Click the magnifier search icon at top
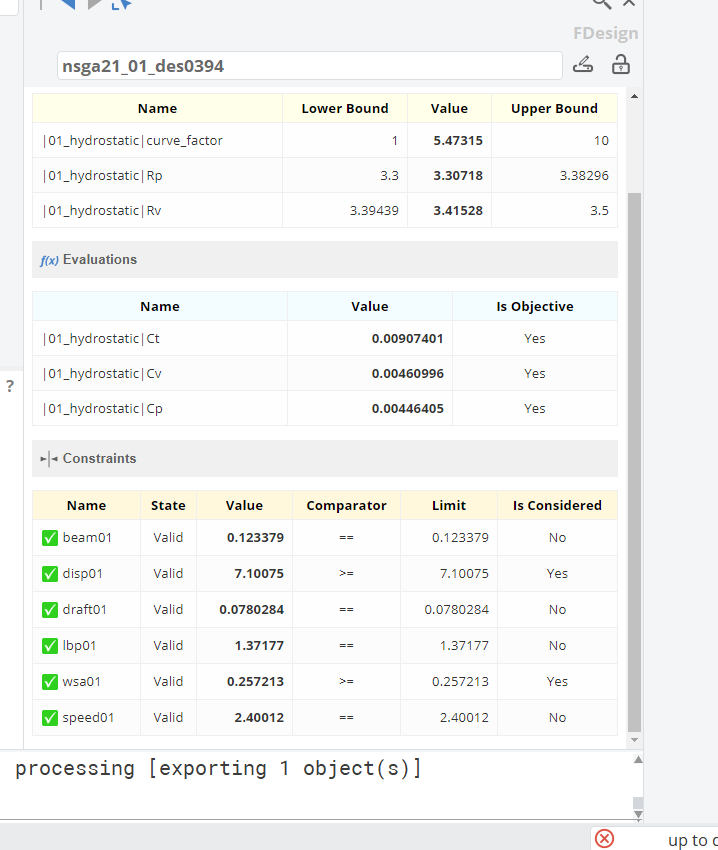This screenshot has width=718, height=850. click(601, 4)
